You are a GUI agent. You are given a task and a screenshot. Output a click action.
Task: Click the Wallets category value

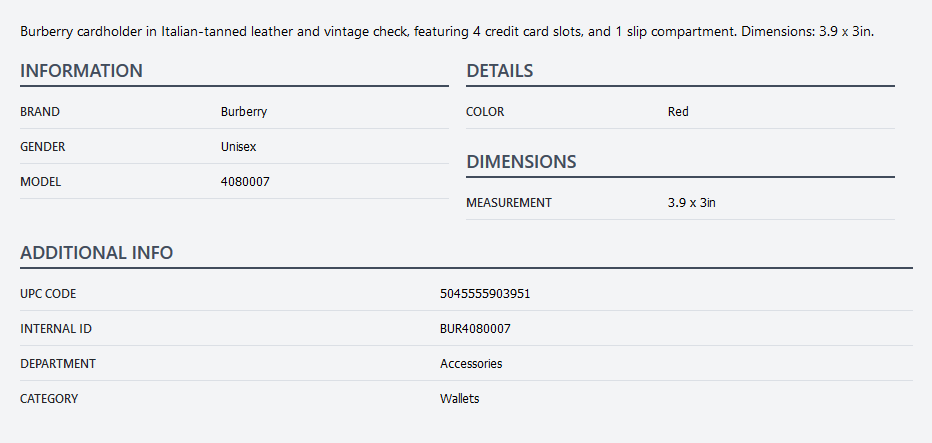point(459,399)
